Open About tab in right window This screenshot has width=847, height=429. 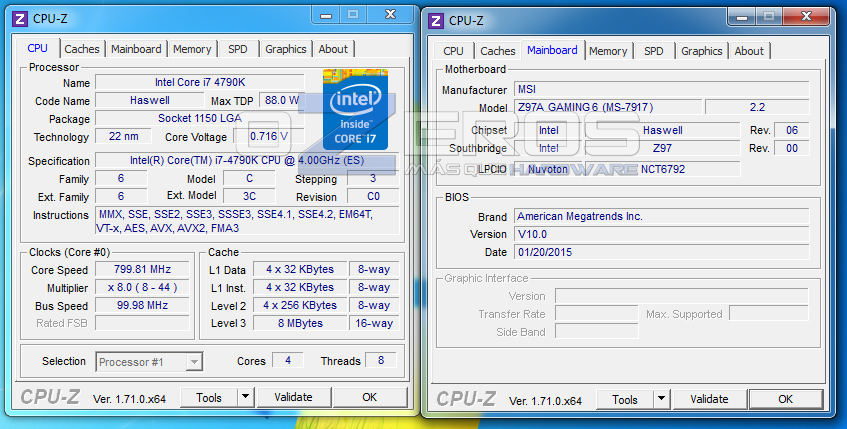749,51
